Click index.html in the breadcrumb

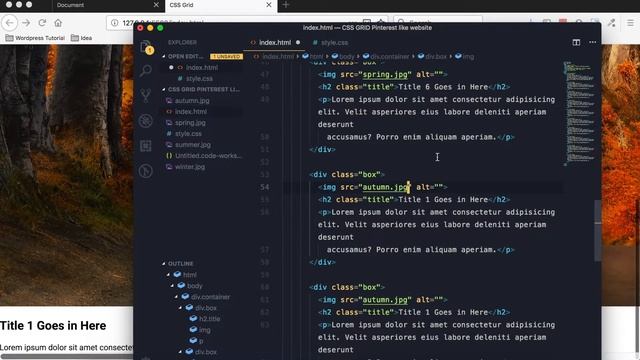tap(278, 56)
